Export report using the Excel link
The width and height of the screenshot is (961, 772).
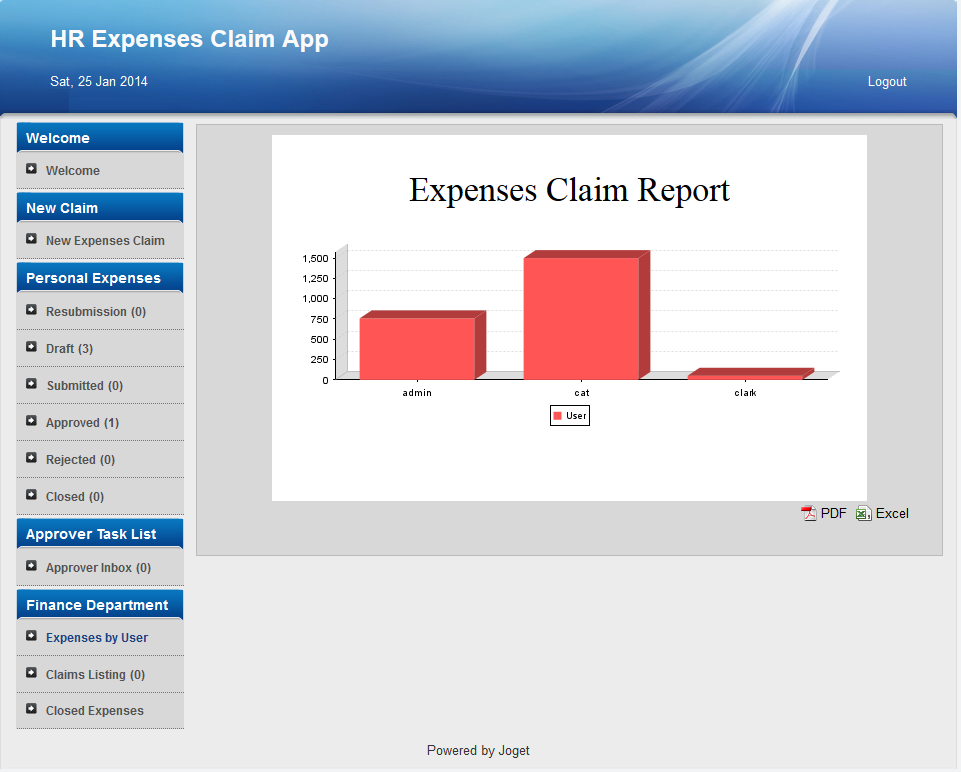pyautogui.click(x=892, y=513)
